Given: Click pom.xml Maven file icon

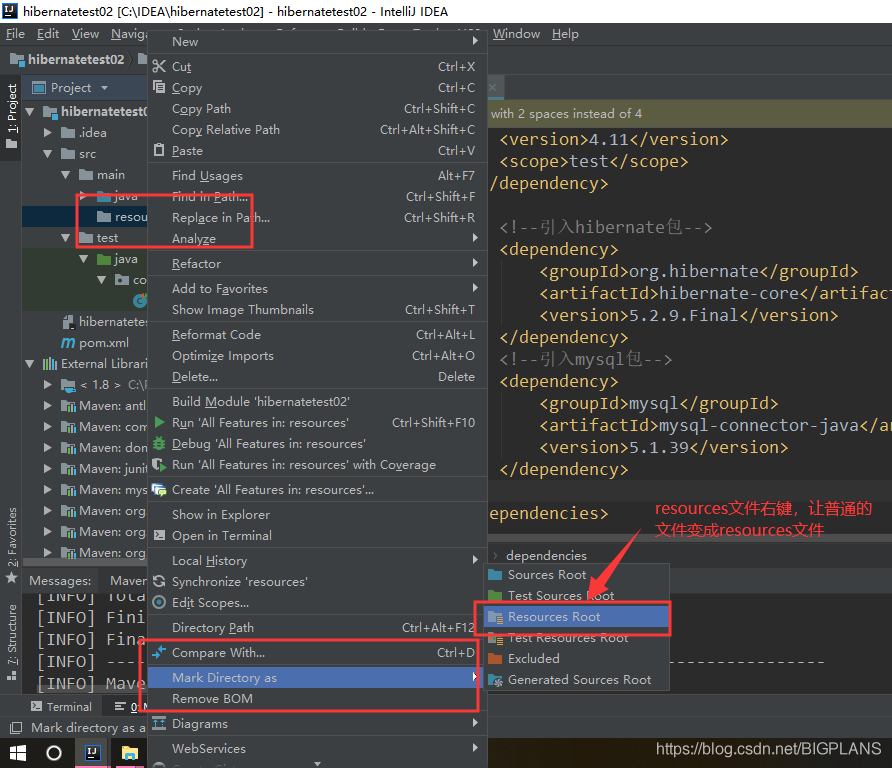Looking at the screenshot, I should click(68, 343).
